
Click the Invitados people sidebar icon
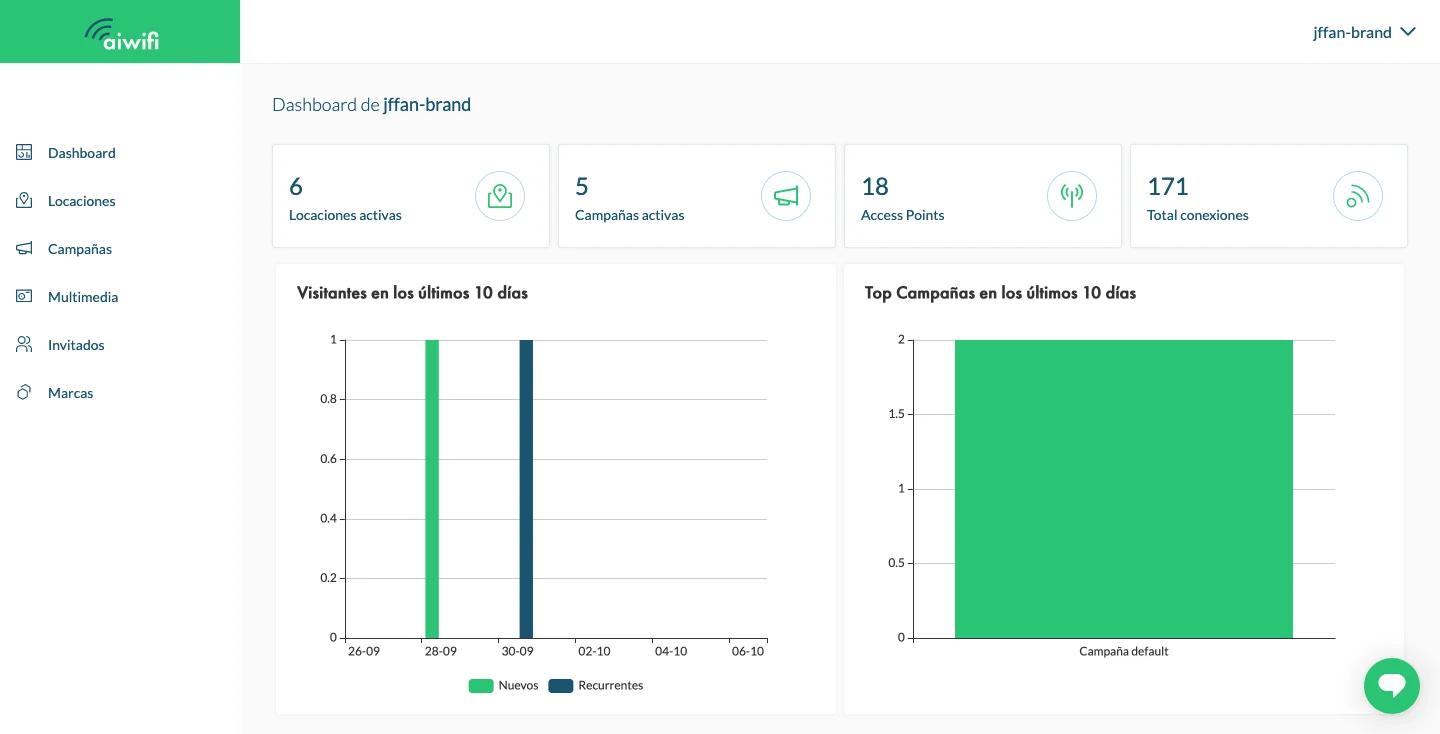[x=24, y=345]
